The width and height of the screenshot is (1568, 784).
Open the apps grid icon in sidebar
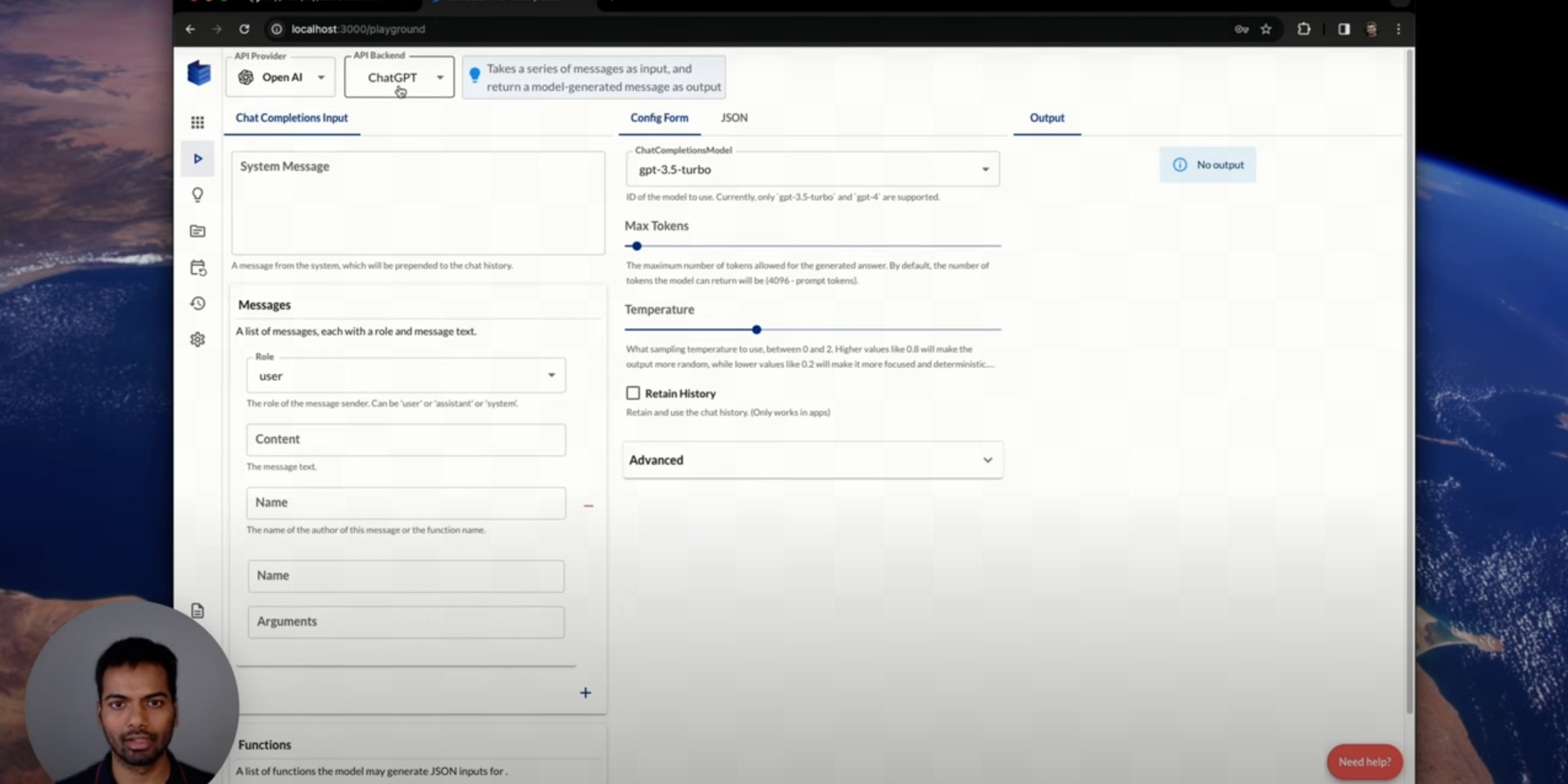[198, 122]
